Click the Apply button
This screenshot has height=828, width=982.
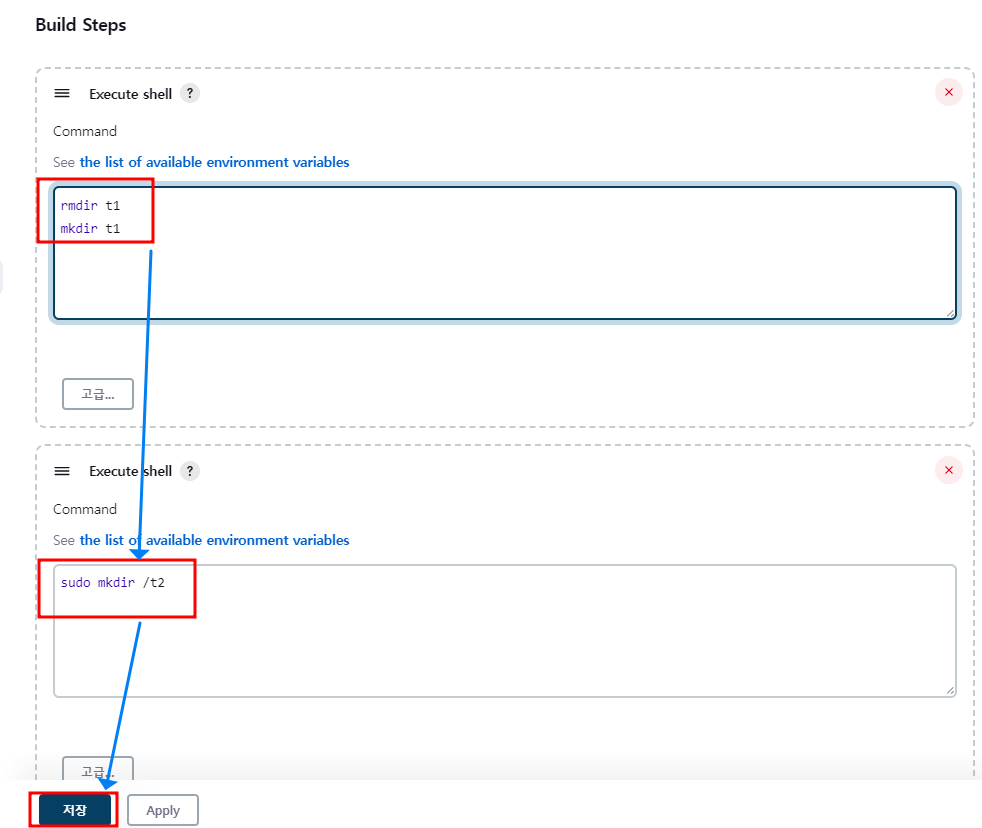(163, 810)
